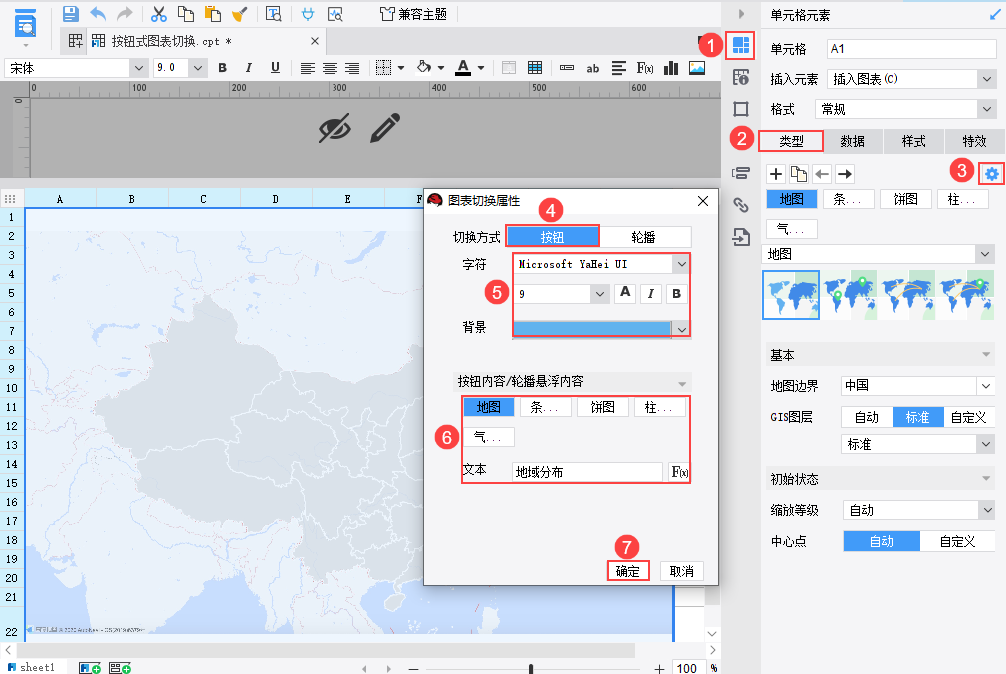1006x674 pixels.
Task: Open the 宋体 font family dropdown
Action: point(139,68)
